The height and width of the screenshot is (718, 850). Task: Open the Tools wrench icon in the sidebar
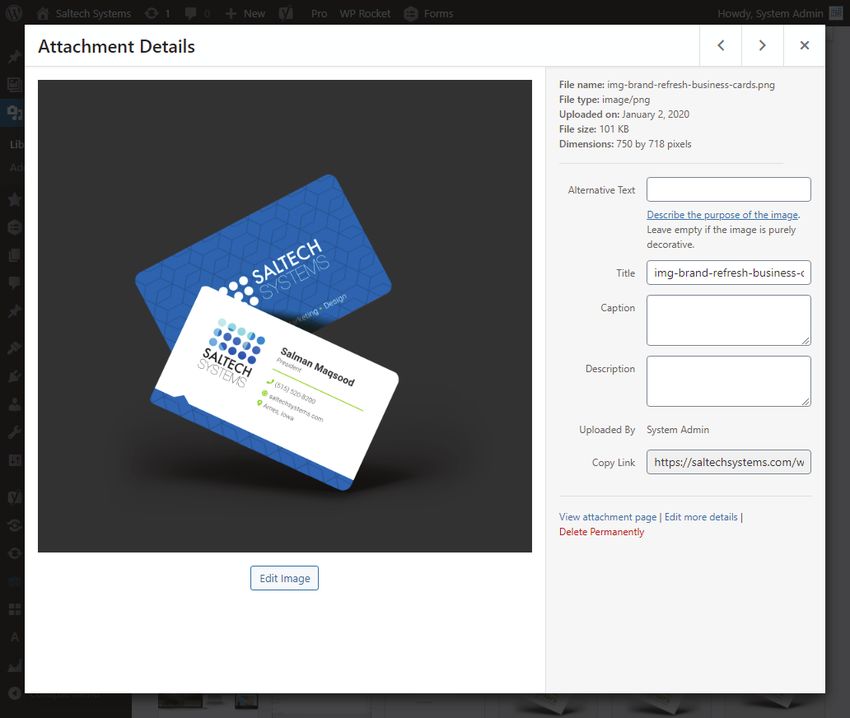(15, 432)
